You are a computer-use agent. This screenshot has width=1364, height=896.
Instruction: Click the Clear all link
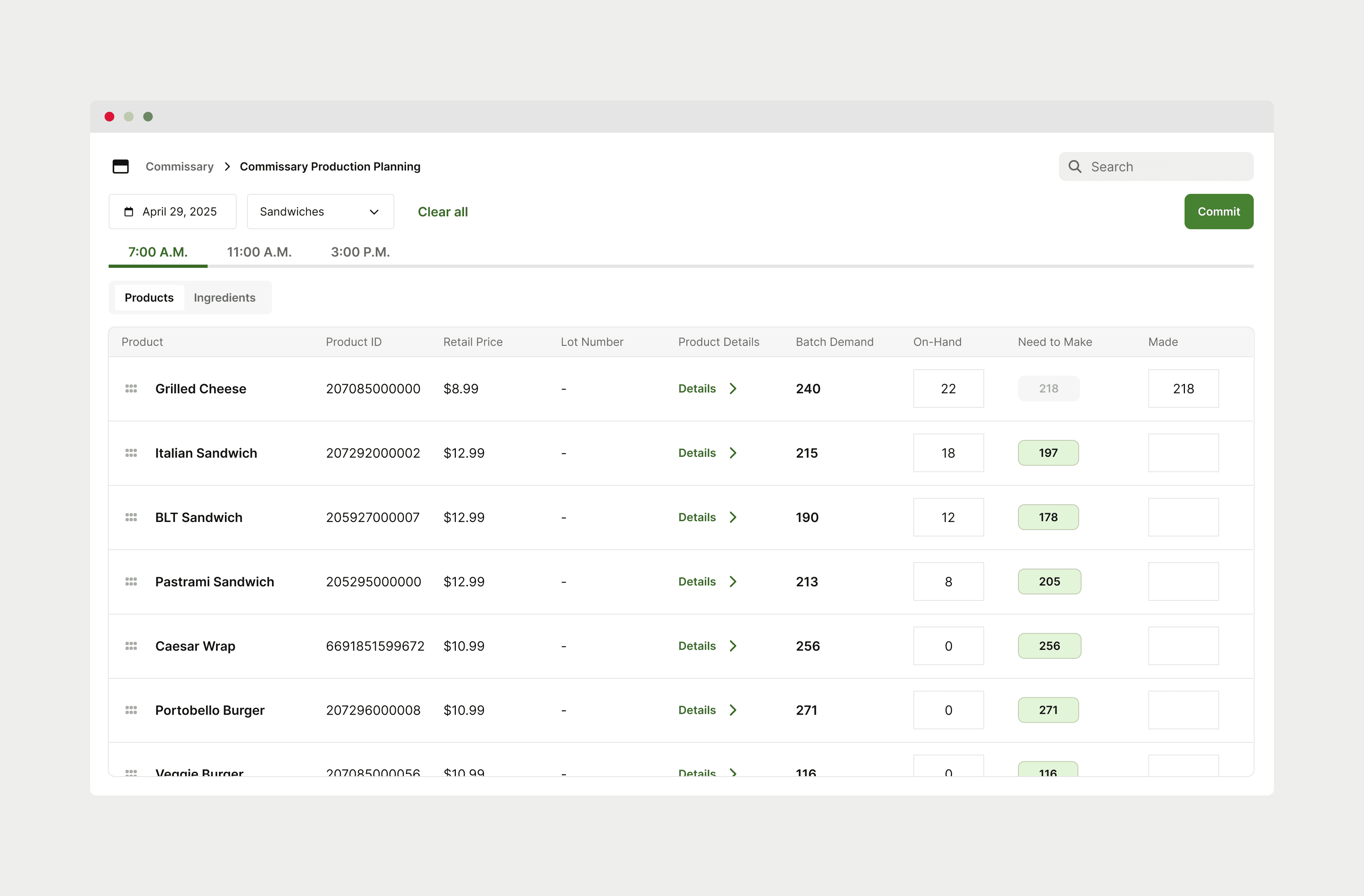pyautogui.click(x=443, y=212)
